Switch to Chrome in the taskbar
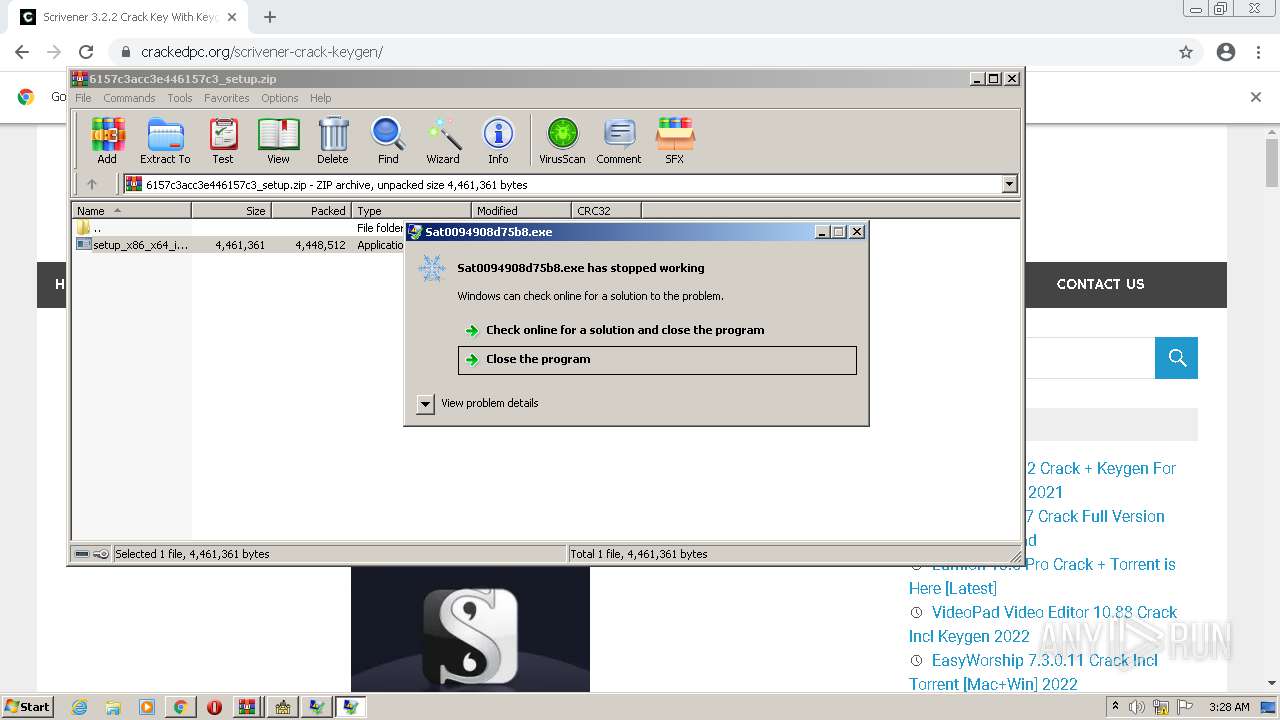 click(180, 707)
